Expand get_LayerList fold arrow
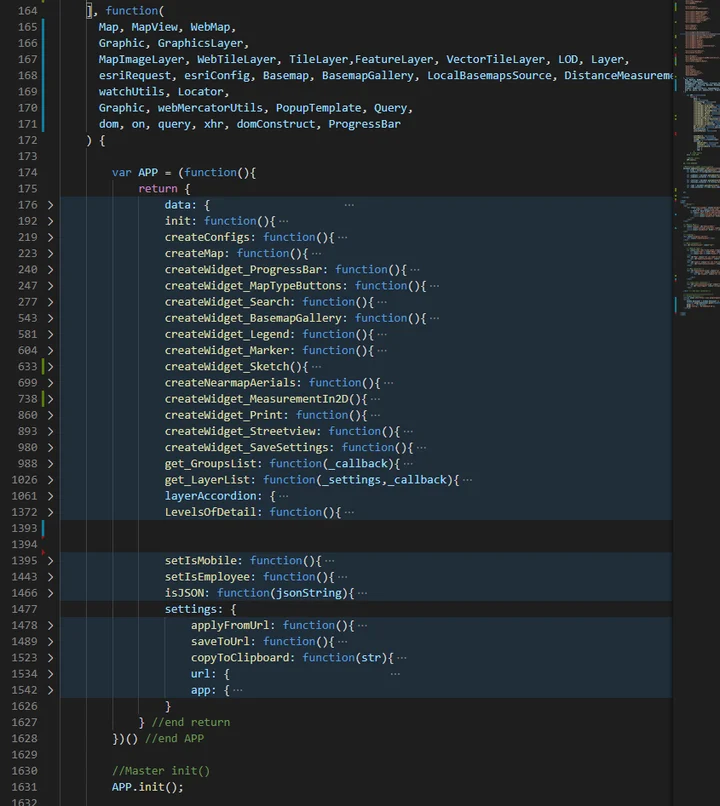The width and height of the screenshot is (720, 806). point(50,480)
